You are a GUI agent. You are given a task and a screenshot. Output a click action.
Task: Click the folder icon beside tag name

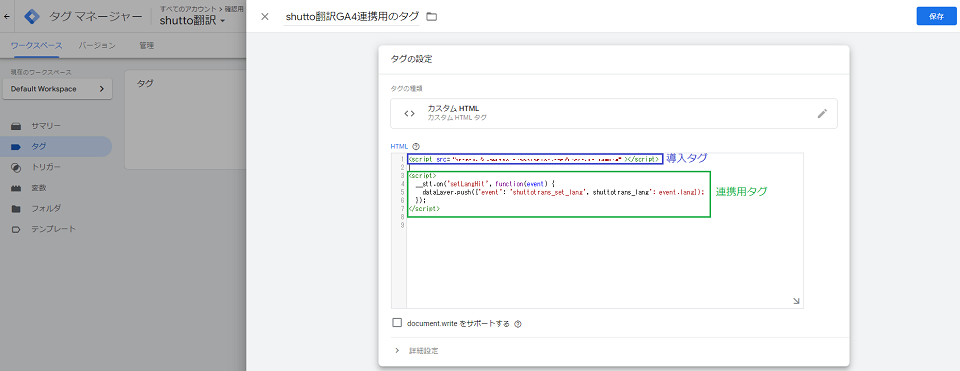[432, 17]
